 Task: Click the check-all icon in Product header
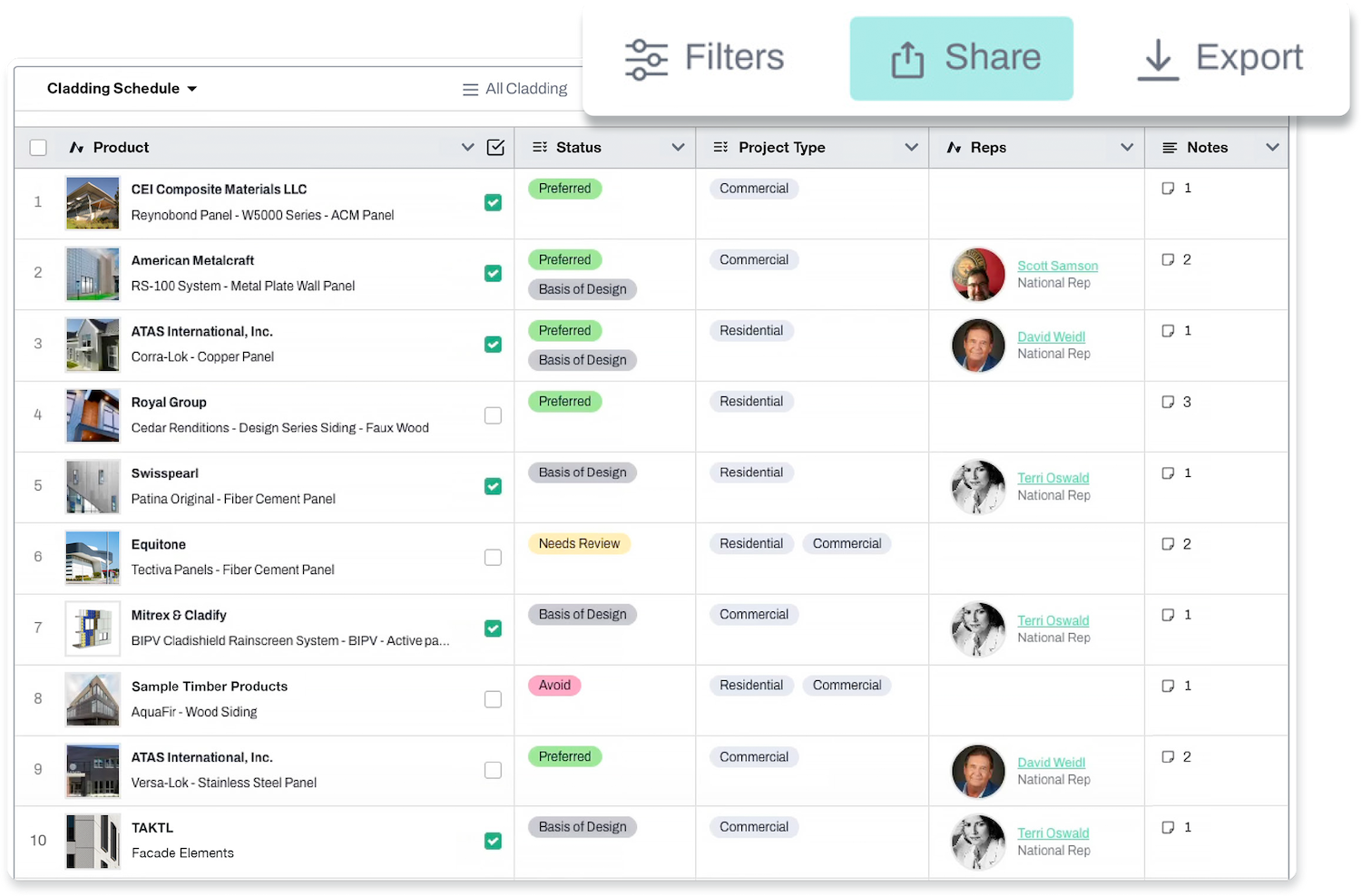coord(495,148)
